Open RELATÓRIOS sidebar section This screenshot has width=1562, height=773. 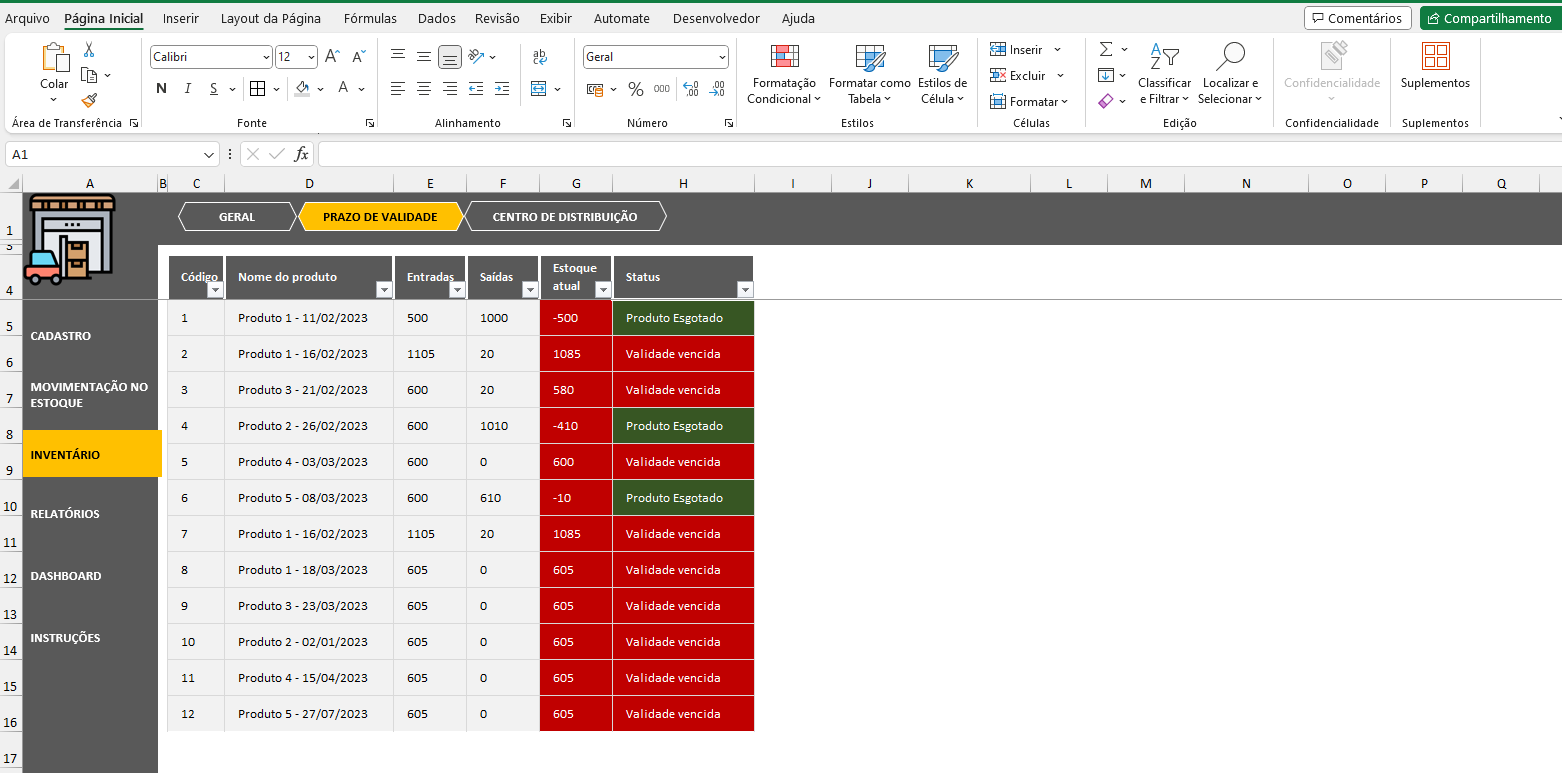coord(65,514)
